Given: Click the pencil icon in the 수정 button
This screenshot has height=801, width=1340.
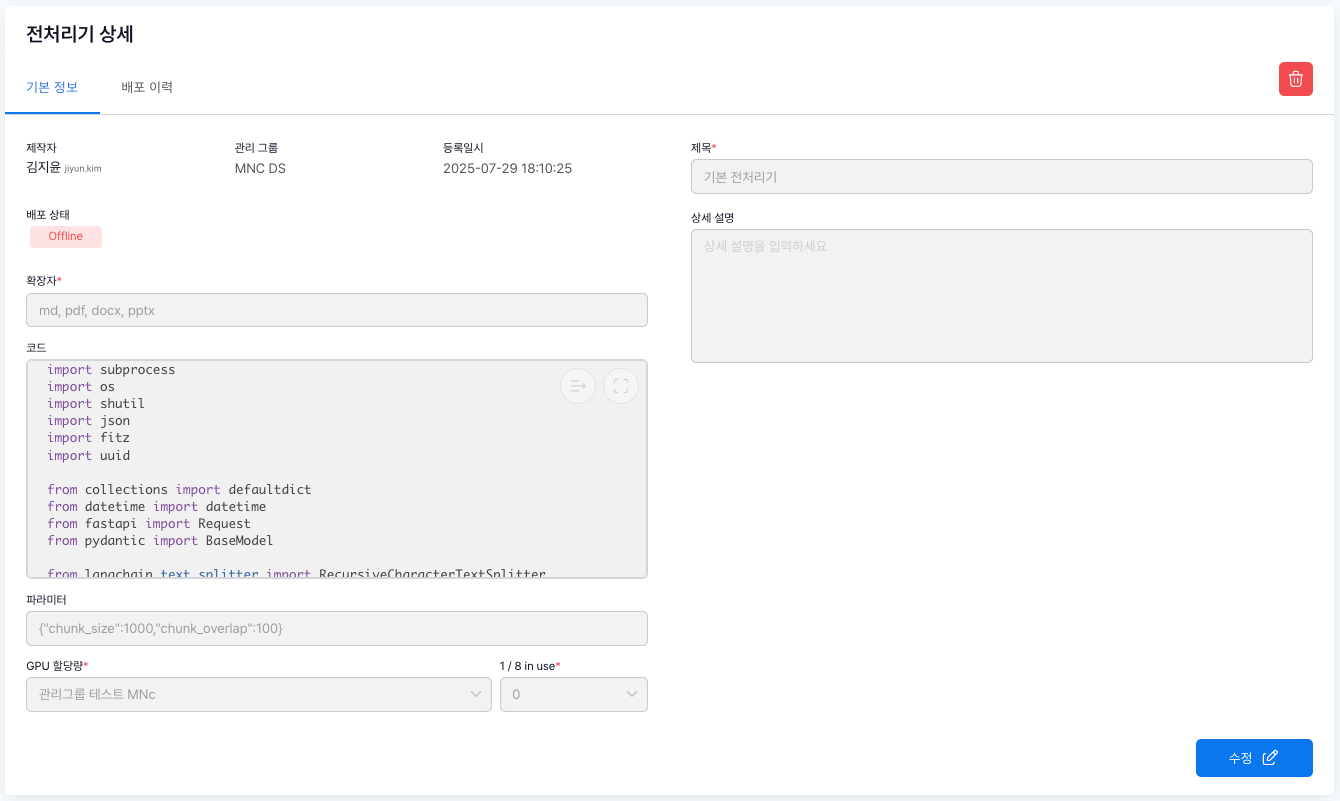Looking at the screenshot, I should point(1270,758).
